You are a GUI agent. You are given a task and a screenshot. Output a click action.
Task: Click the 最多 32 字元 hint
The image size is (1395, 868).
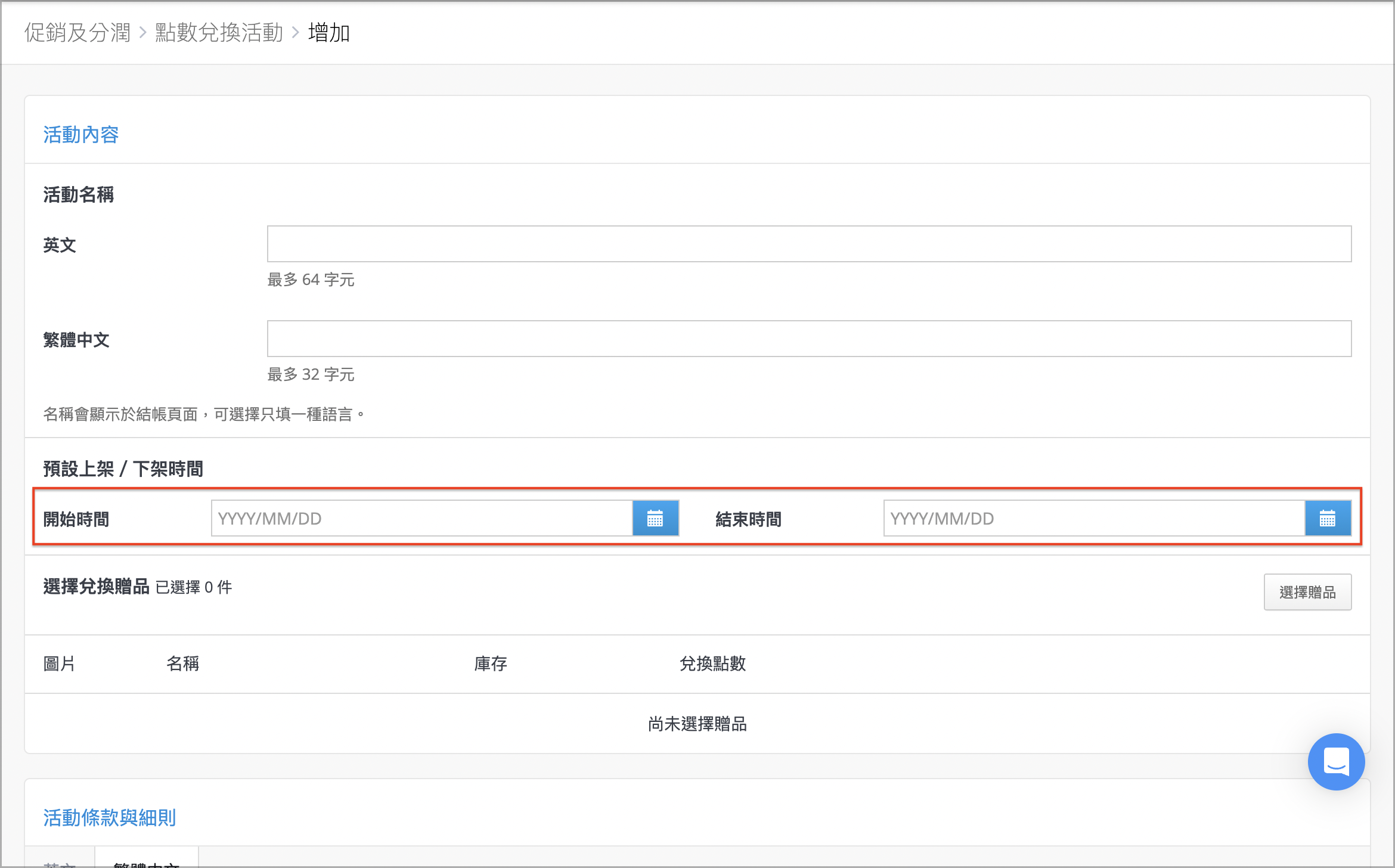(311, 374)
